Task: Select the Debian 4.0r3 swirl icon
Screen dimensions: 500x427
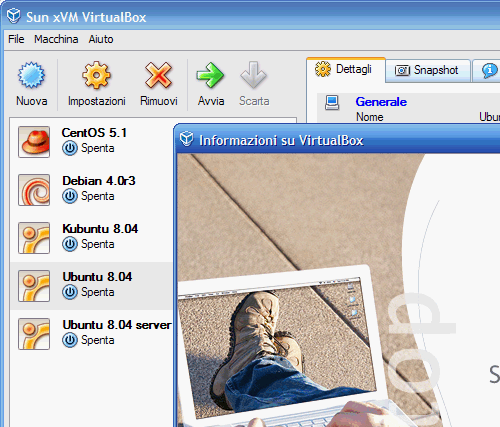Action: 34,190
